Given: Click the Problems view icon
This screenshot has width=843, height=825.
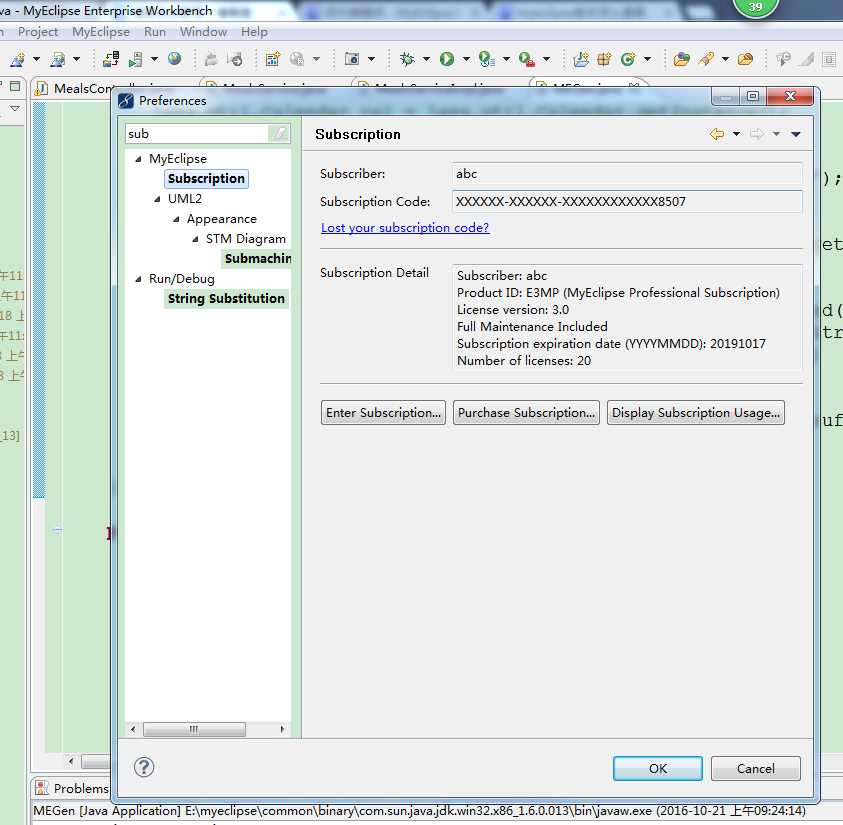Looking at the screenshot, I should tap(41, 788).
